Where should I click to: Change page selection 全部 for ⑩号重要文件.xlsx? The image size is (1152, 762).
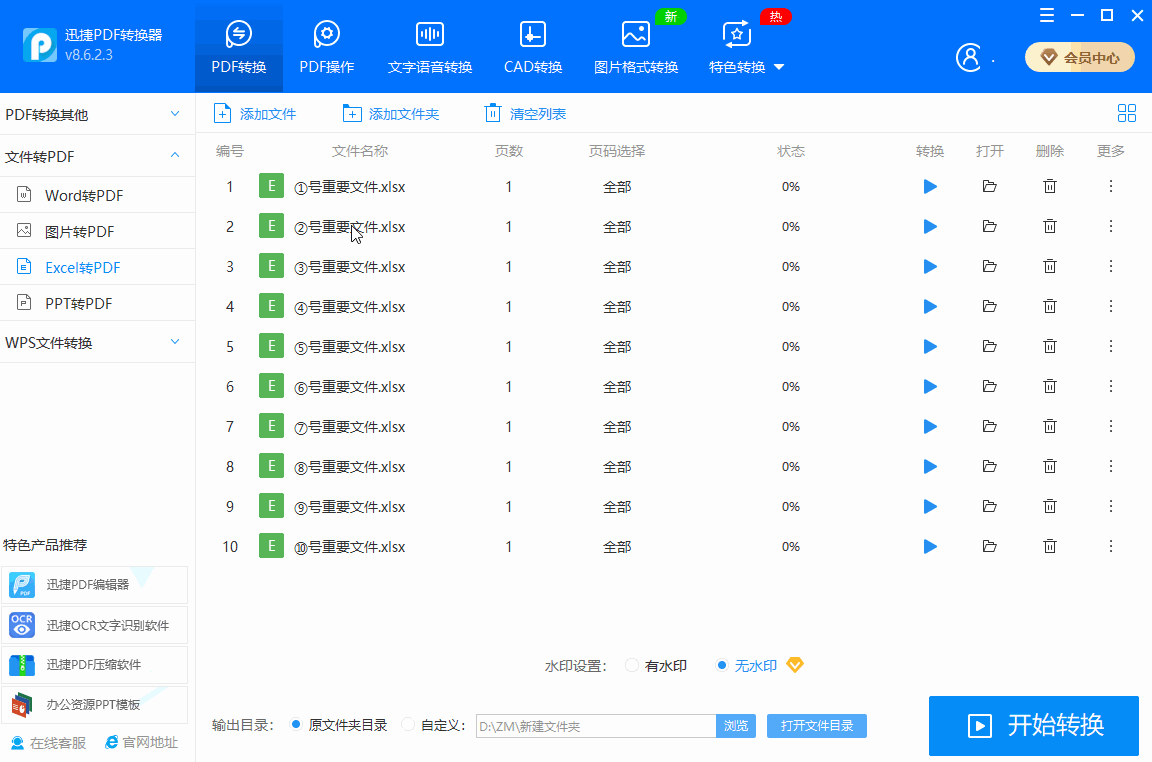click(x=617, y=547)
